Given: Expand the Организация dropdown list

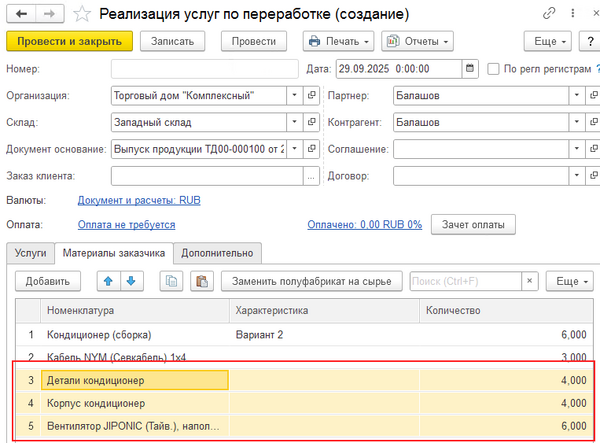Looking at the screenshot, I should pos(295,96).
